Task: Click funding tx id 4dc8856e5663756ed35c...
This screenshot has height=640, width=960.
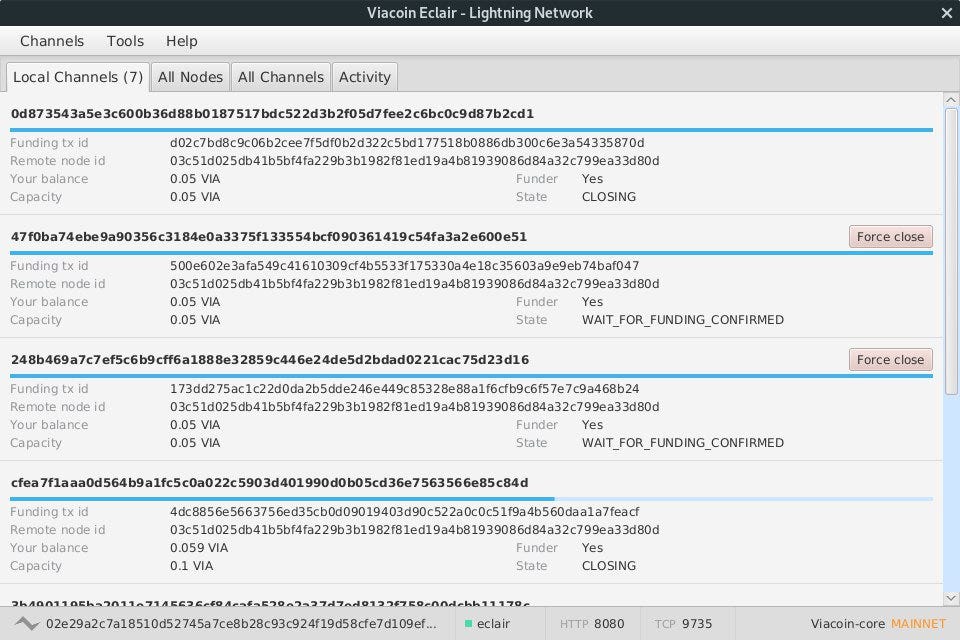Action: point(405,512)
